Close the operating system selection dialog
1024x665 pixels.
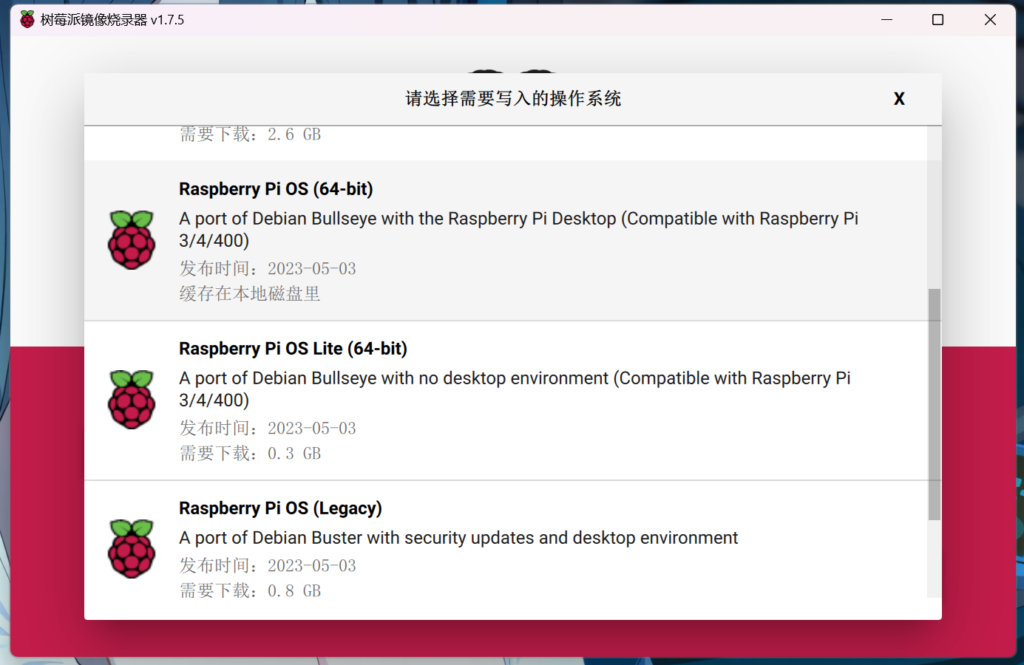point(899,99)
